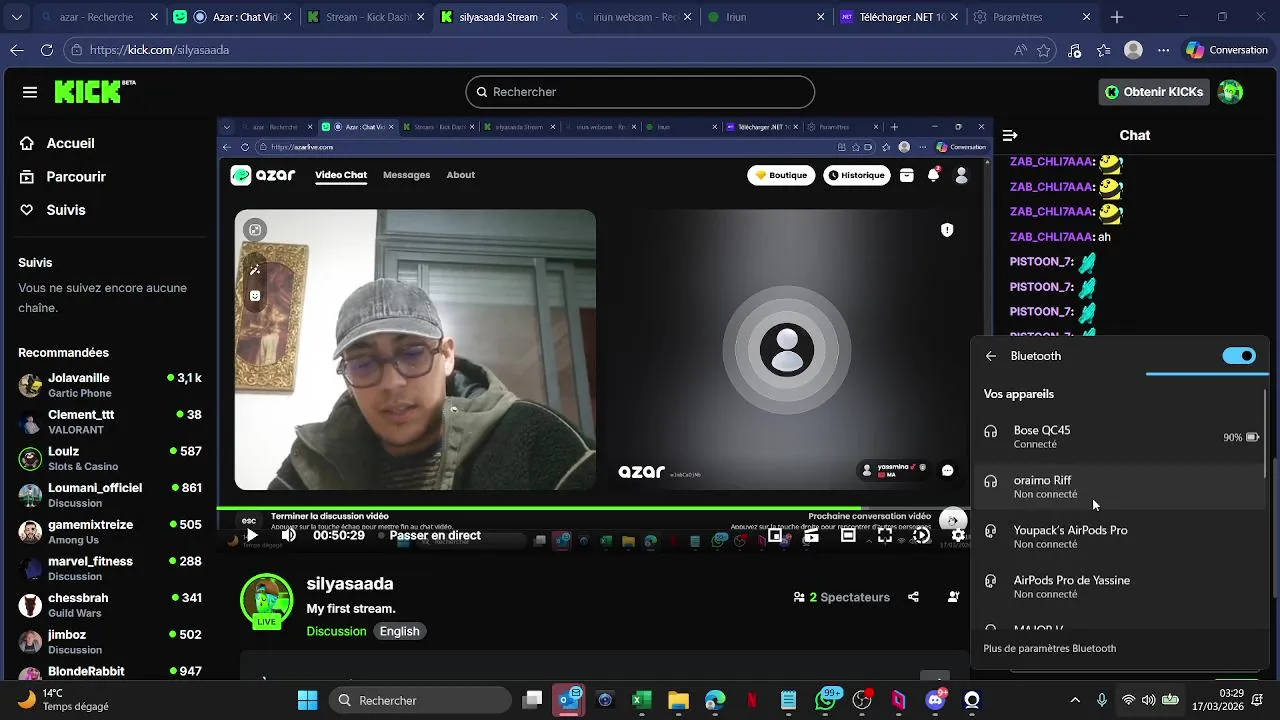This screenshot has height=720, width=1280.
Task: Add this page to favorites star
Action: click(1044, 50)
